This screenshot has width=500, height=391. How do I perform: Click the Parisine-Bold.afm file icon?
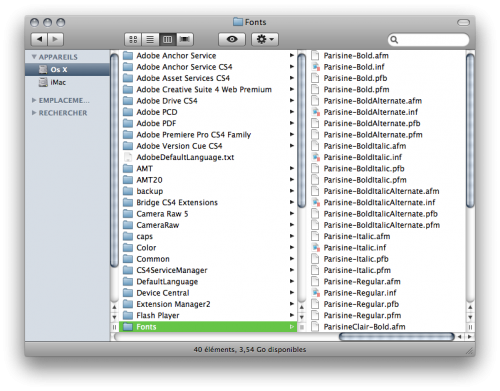[315, 56]
